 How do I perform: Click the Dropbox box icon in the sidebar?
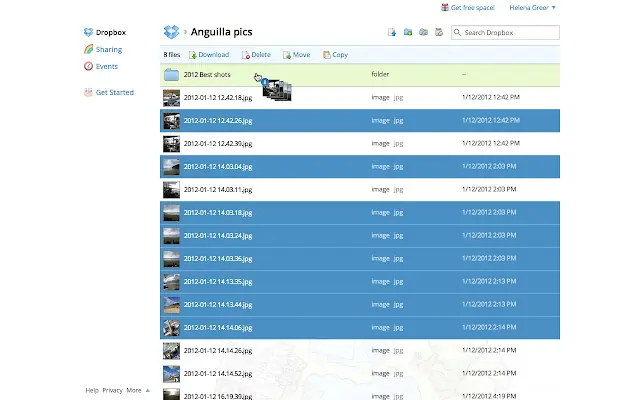[88, 32]
